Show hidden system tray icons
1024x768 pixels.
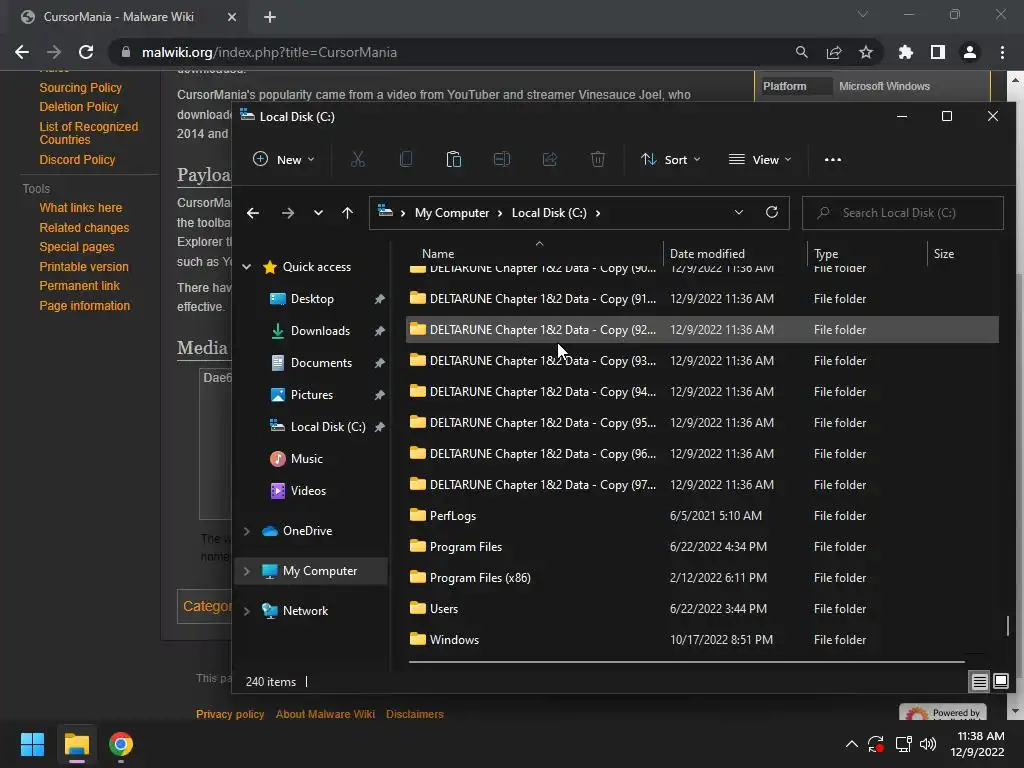(852, 744)
